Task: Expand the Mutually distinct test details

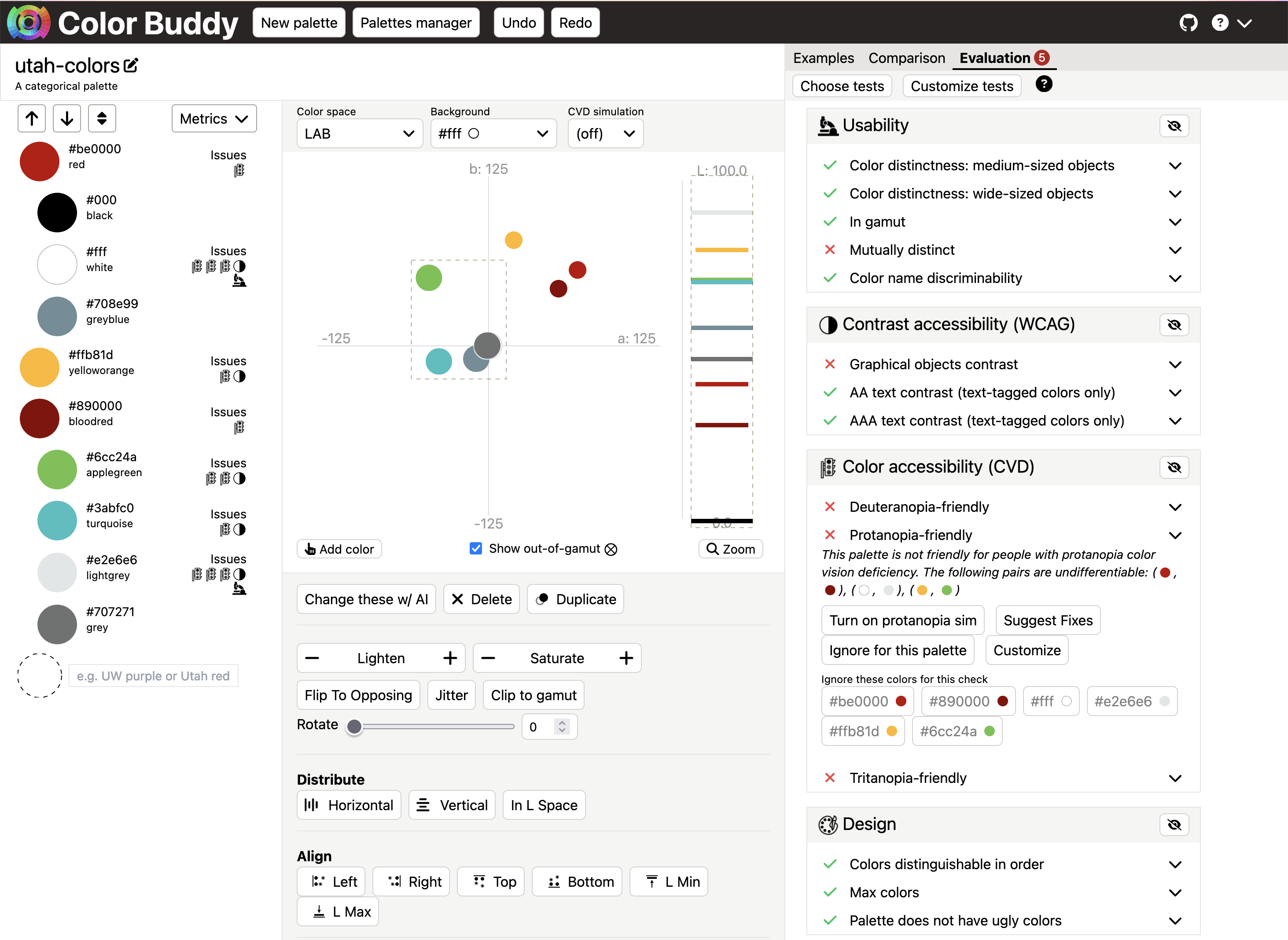Action: click(x=1175, y=250)
